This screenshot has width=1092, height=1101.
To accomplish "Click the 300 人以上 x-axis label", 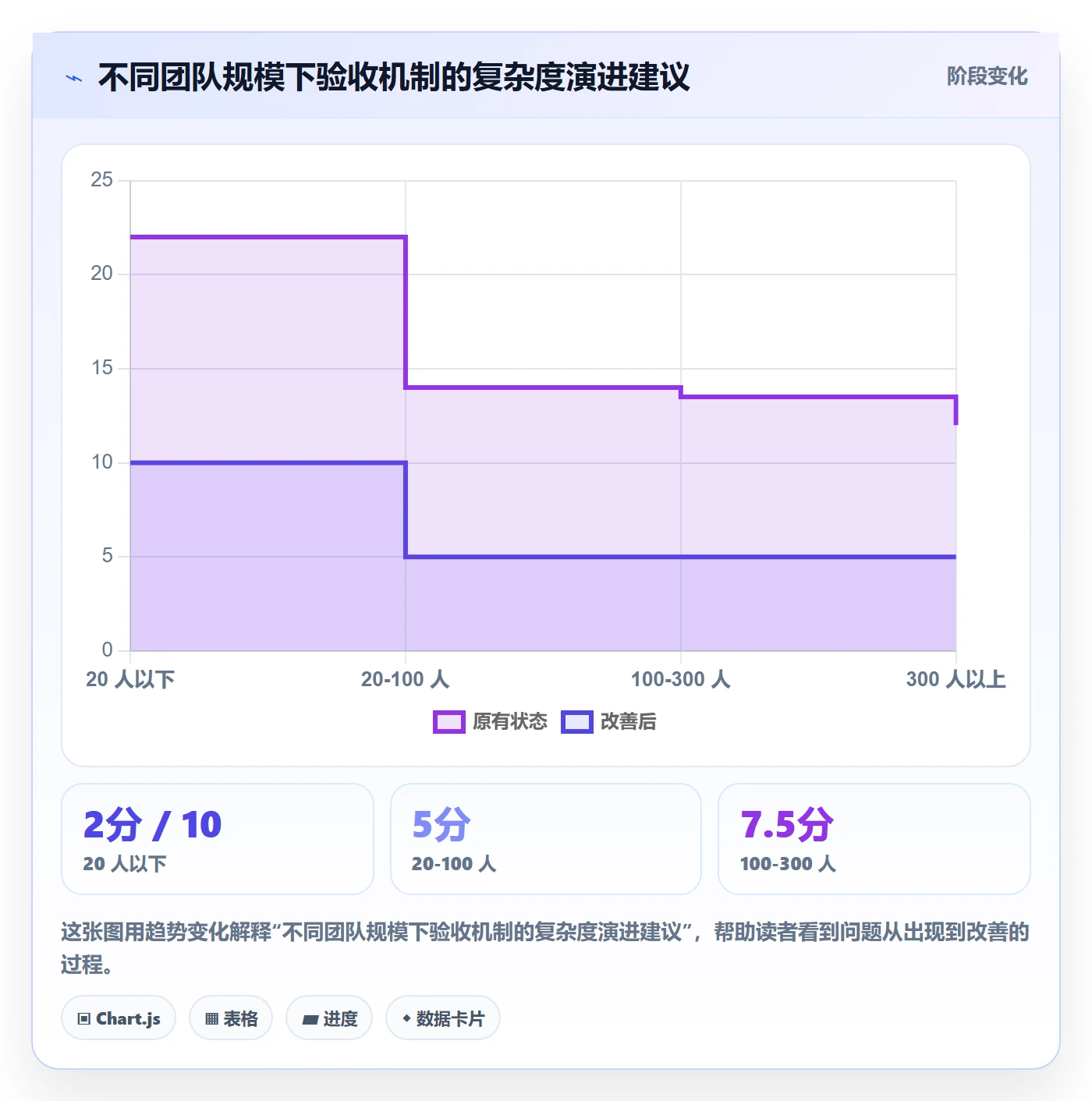I will tap(955, 679).
